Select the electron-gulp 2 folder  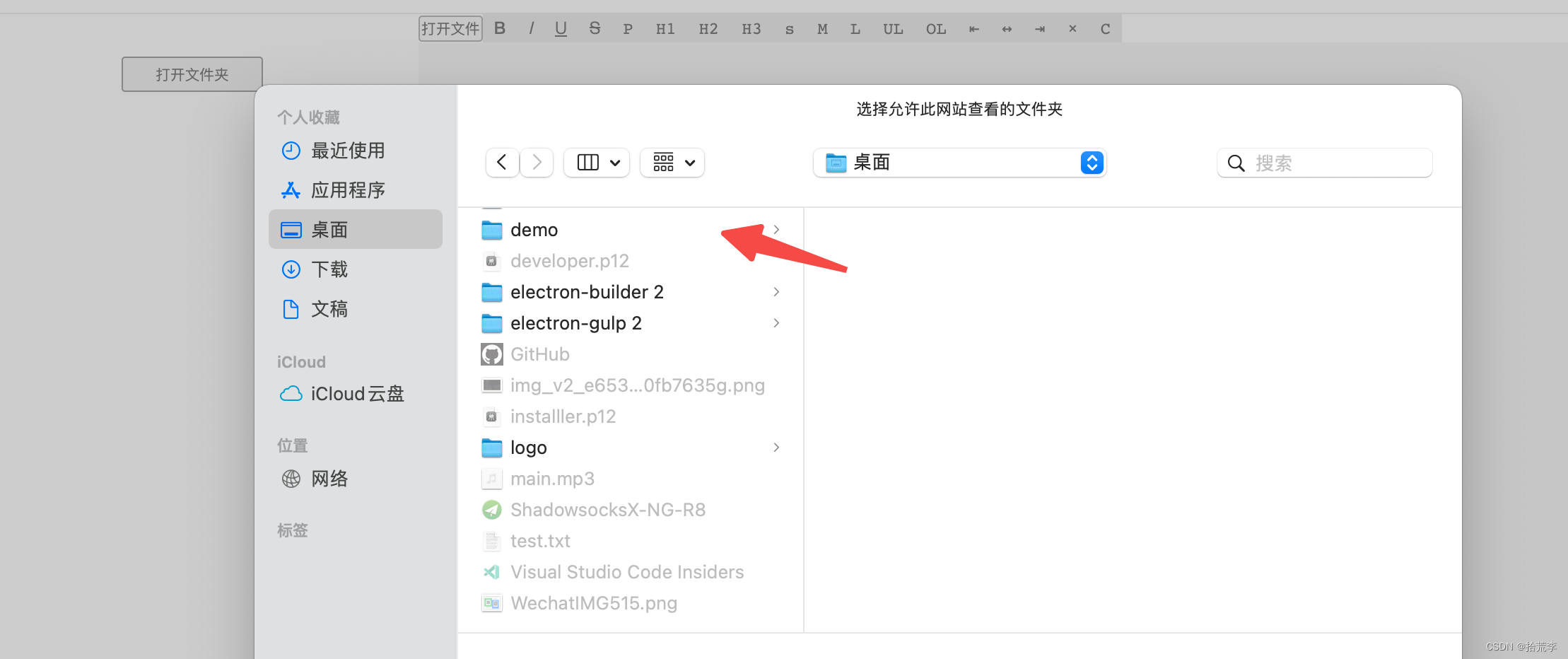click(631, 323)
